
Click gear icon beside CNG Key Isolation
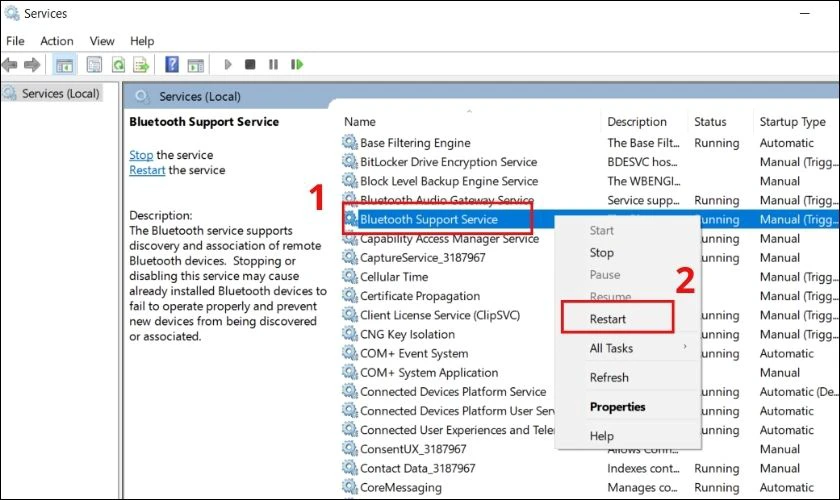pyautogui.click(x=350, y=334)
